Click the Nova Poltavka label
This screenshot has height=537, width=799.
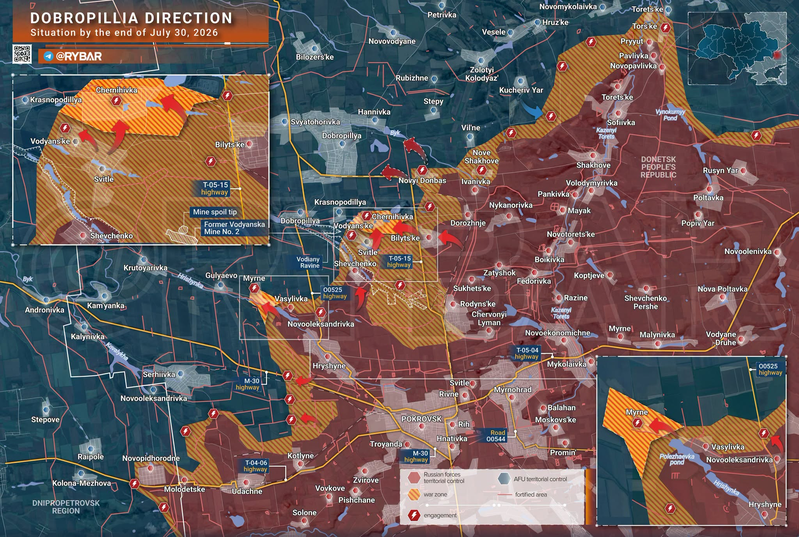(x=723, y=289)
